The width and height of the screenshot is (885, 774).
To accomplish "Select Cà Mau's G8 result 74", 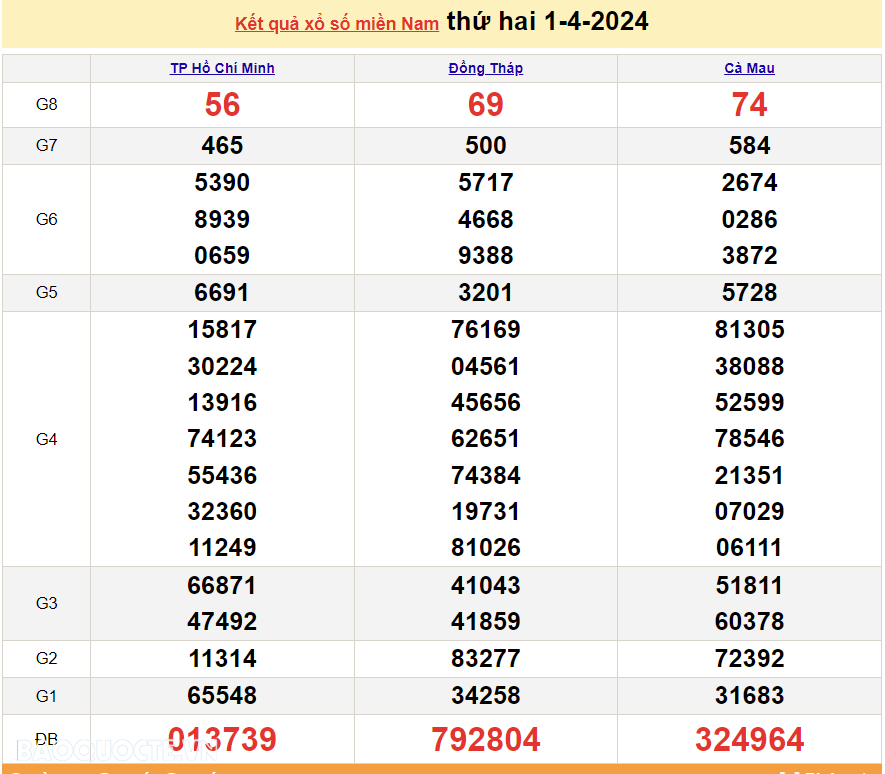I will point(749,105).
